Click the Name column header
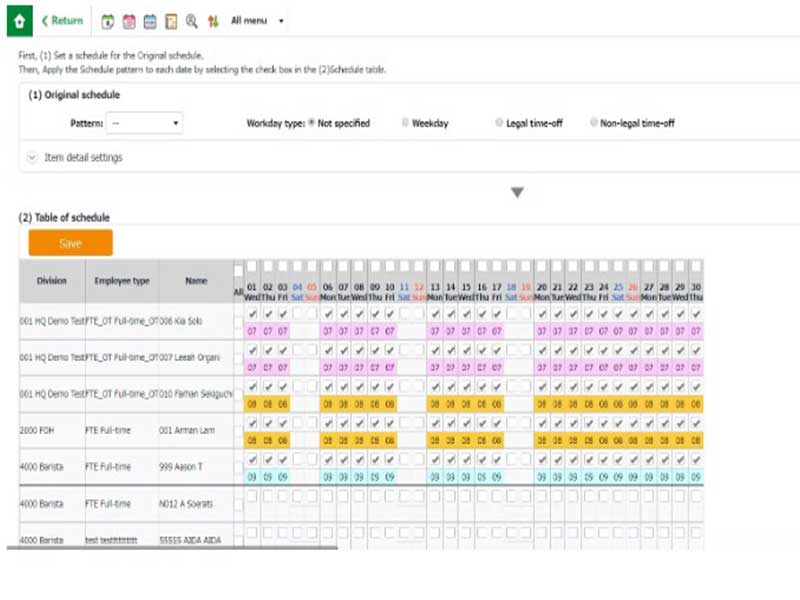 point(196,281)
